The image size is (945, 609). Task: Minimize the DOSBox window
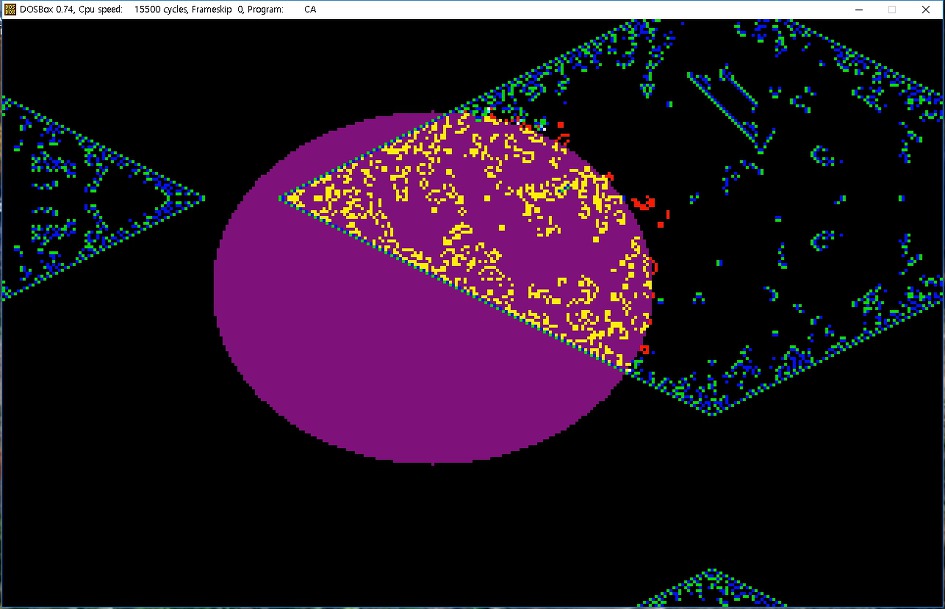coord(859,9)
